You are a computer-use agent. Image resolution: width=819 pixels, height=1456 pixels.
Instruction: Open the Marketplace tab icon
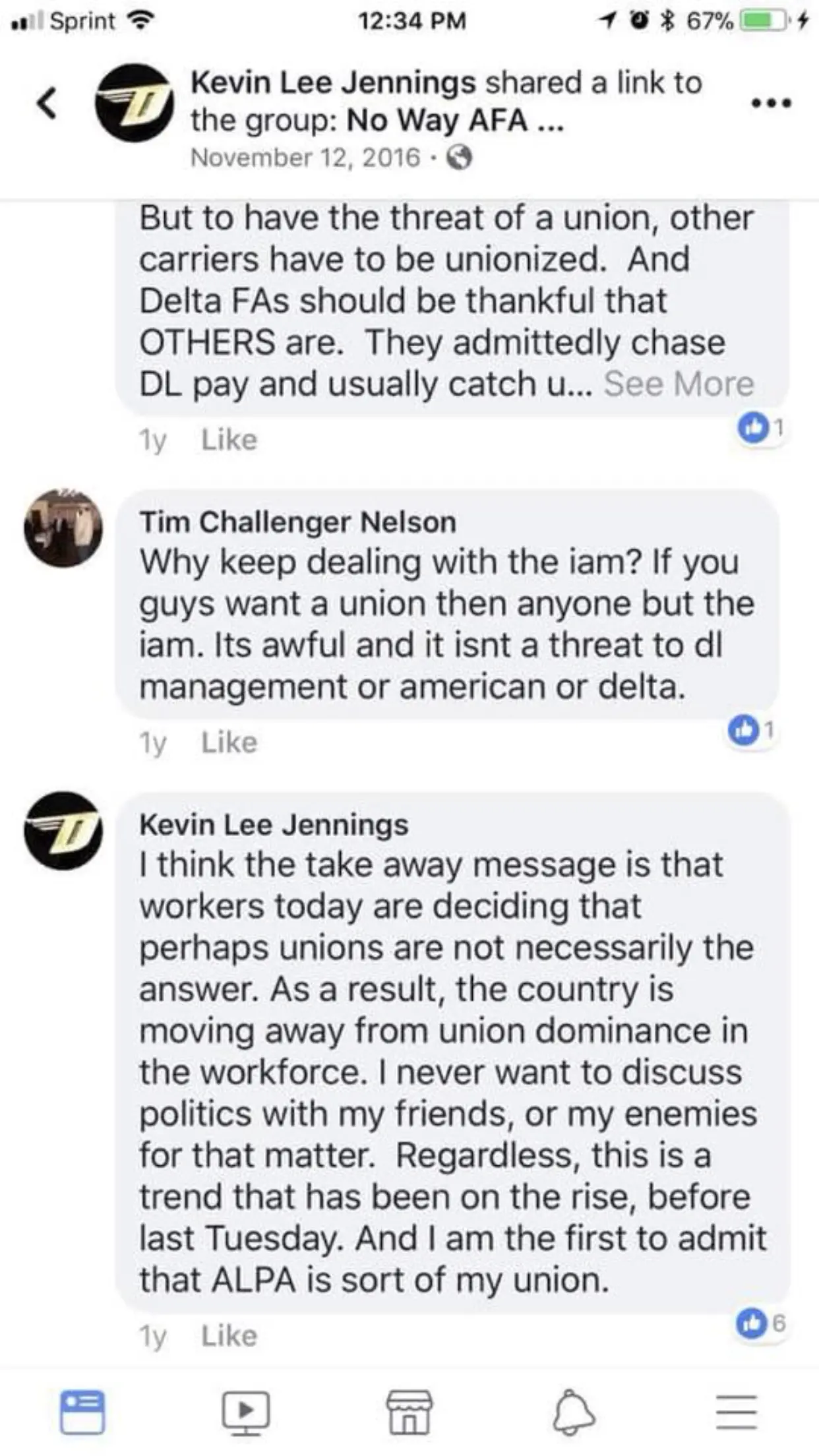point(409,1412)
